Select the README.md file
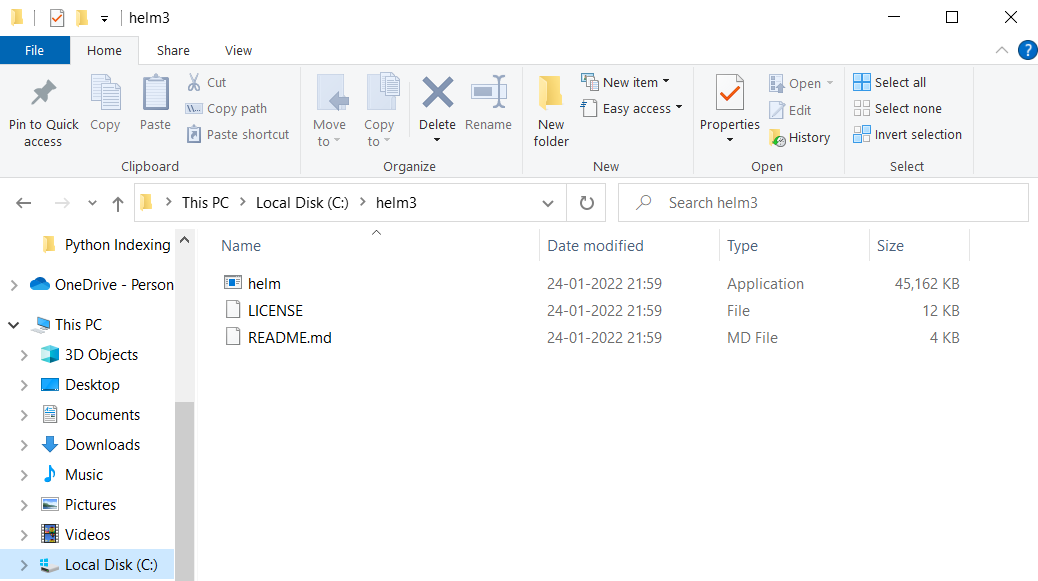Screen dimensions: 1038x581 [289, 337]
